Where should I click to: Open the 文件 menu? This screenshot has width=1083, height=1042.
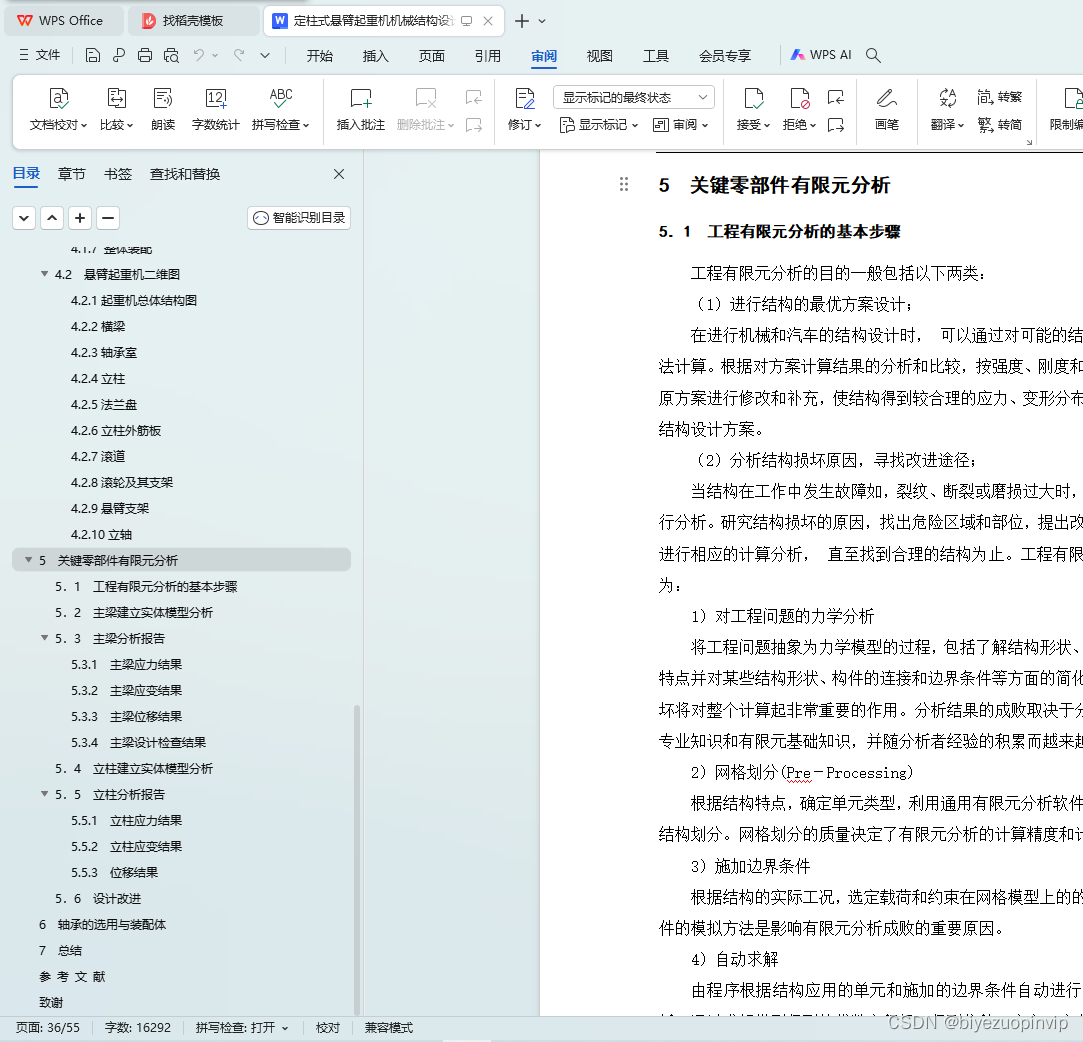pos(39,55)
